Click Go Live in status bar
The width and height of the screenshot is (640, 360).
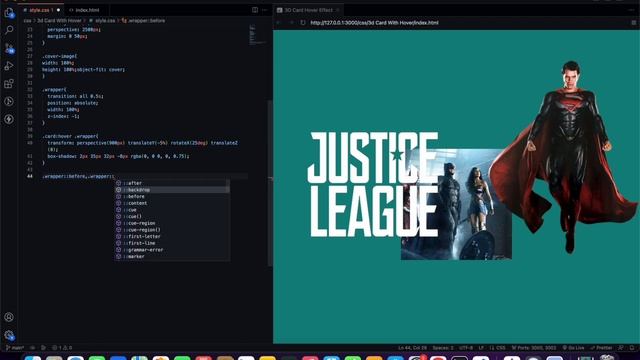coord(573,348)
